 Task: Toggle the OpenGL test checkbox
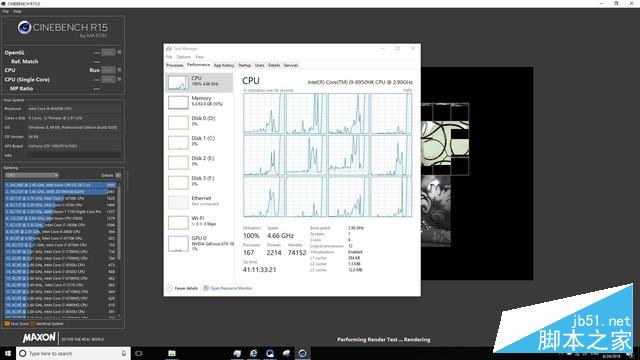[x=119, y=52]
